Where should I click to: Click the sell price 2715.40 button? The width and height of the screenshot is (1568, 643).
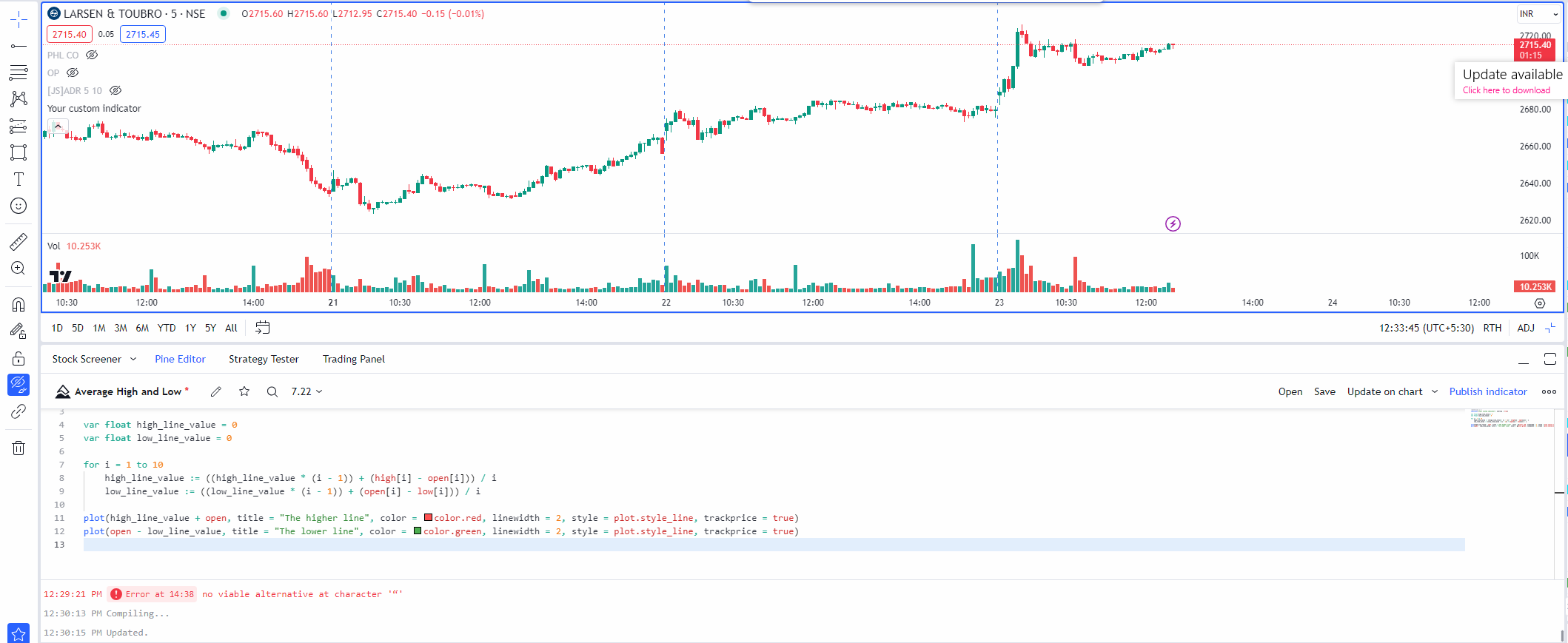(70, 34)
